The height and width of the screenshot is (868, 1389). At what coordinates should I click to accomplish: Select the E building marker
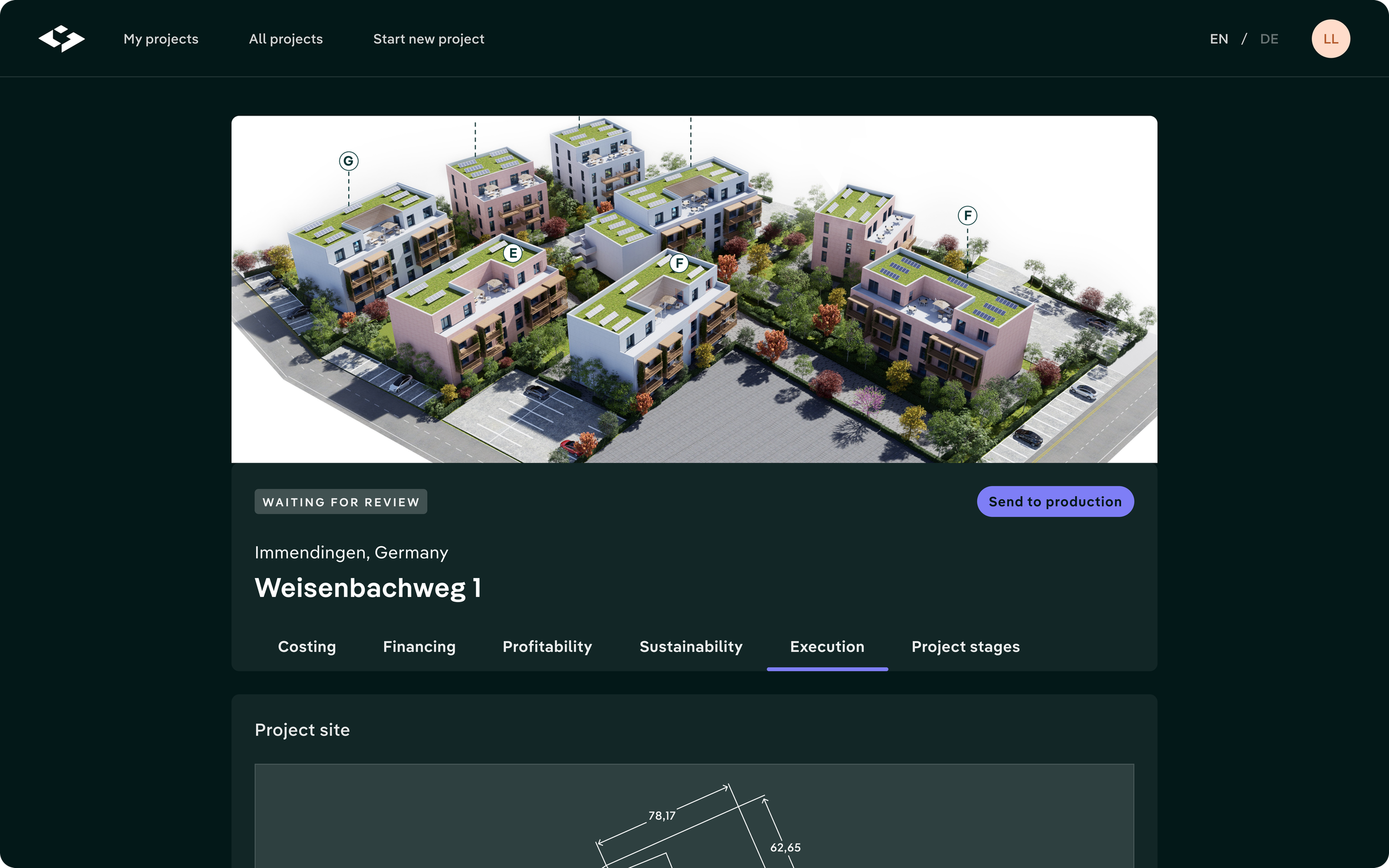[513, 253]
